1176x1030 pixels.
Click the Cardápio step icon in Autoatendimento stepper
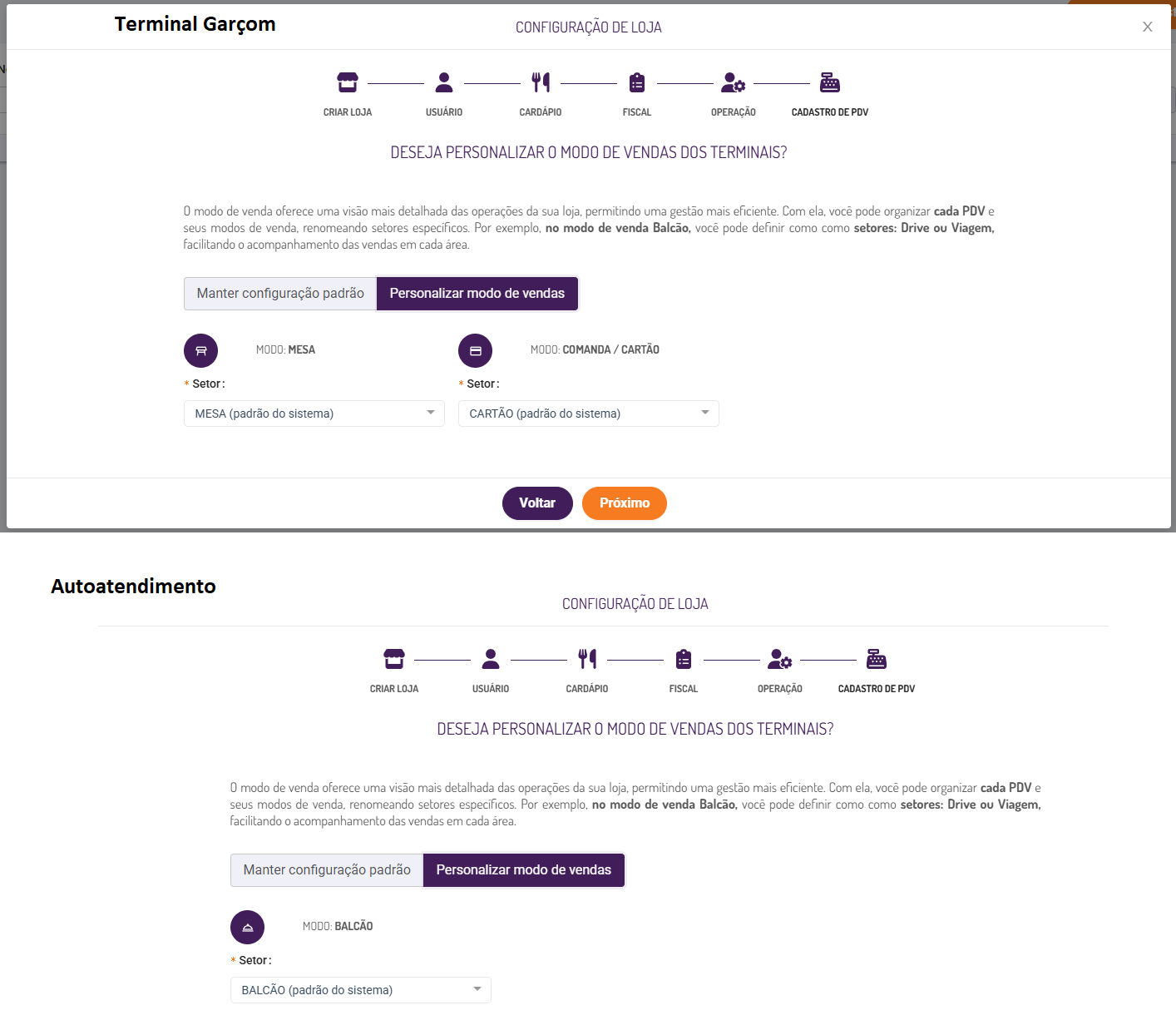pyautogui.click(x=587, y=659)
